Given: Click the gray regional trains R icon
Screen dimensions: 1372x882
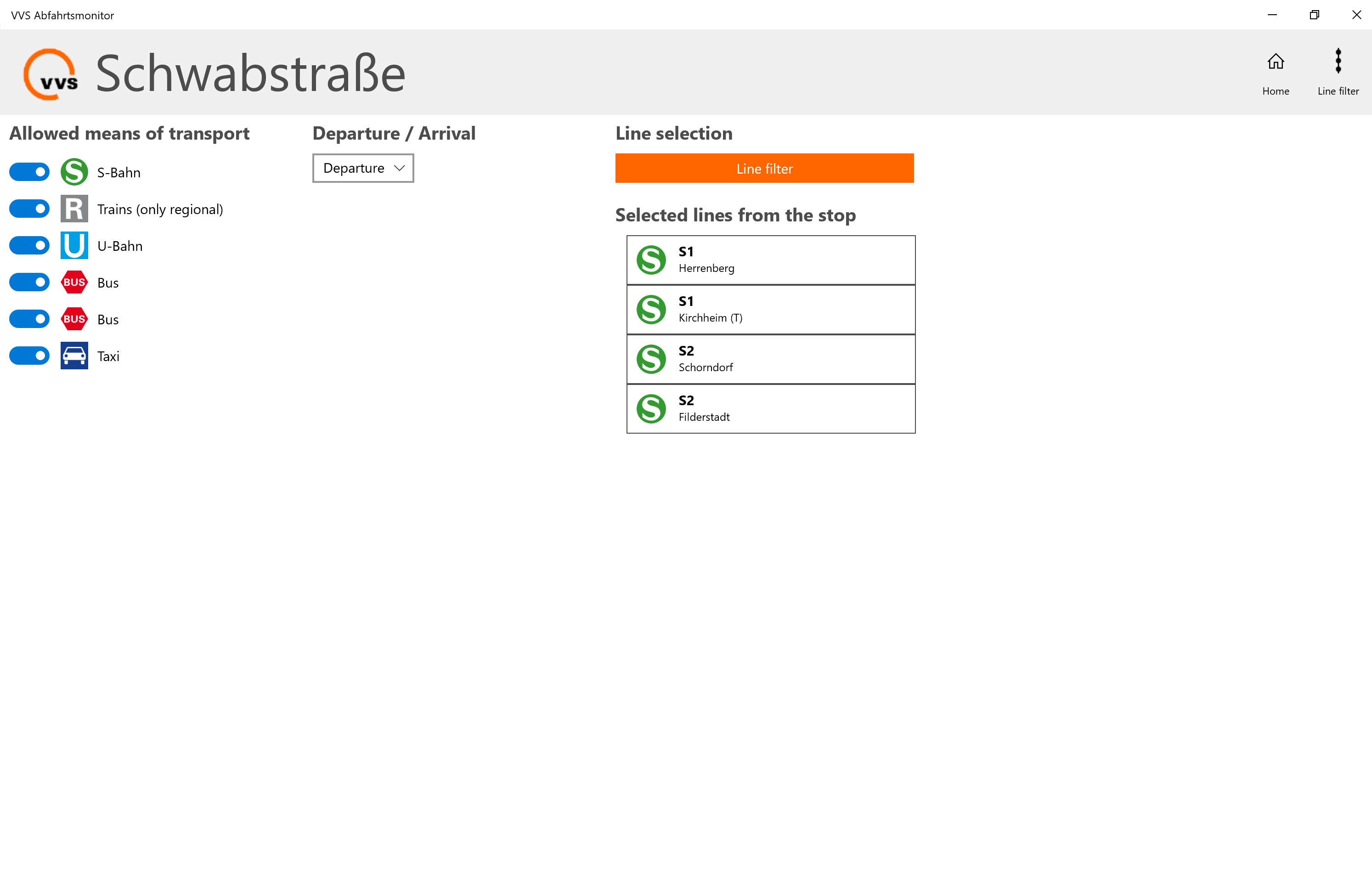Looking at the screenshot, I should click(74, 209).
